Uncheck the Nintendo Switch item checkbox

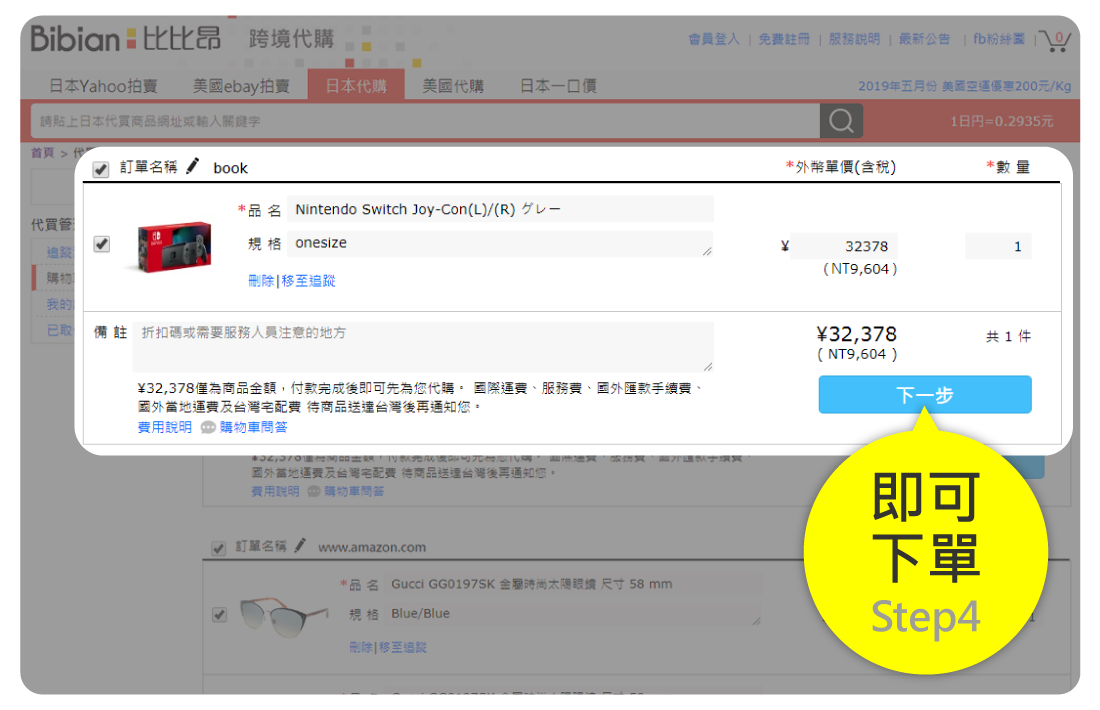[x=102, y=243]
